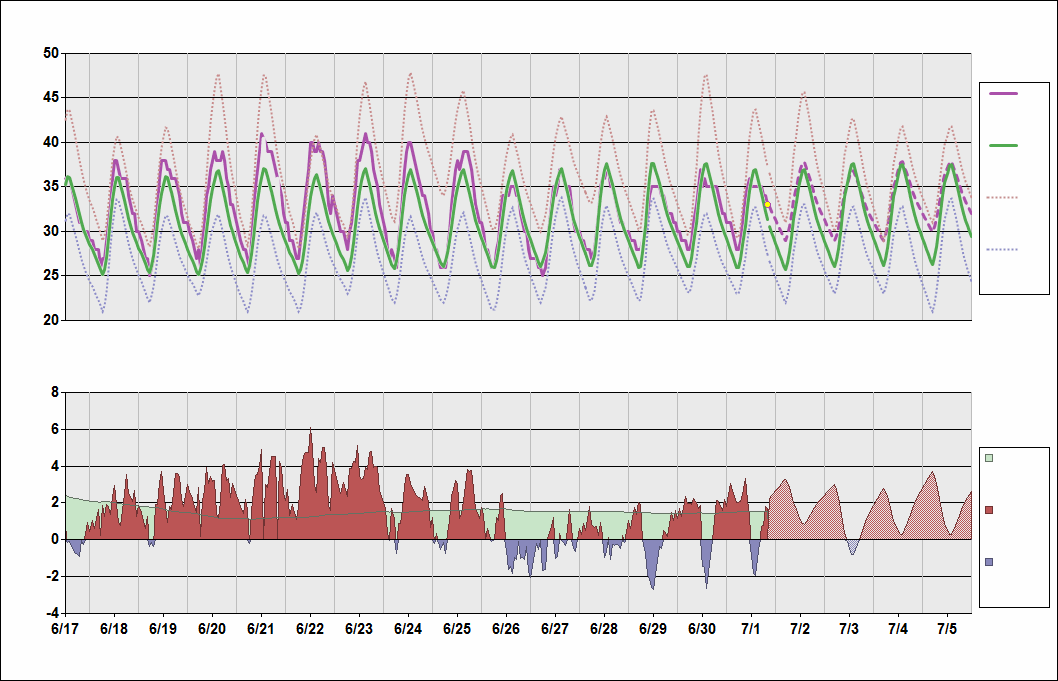This screenshot has height=681, width=1058.
Task: Click the 6/19 date label on x-axis
Action: [163, 629]
